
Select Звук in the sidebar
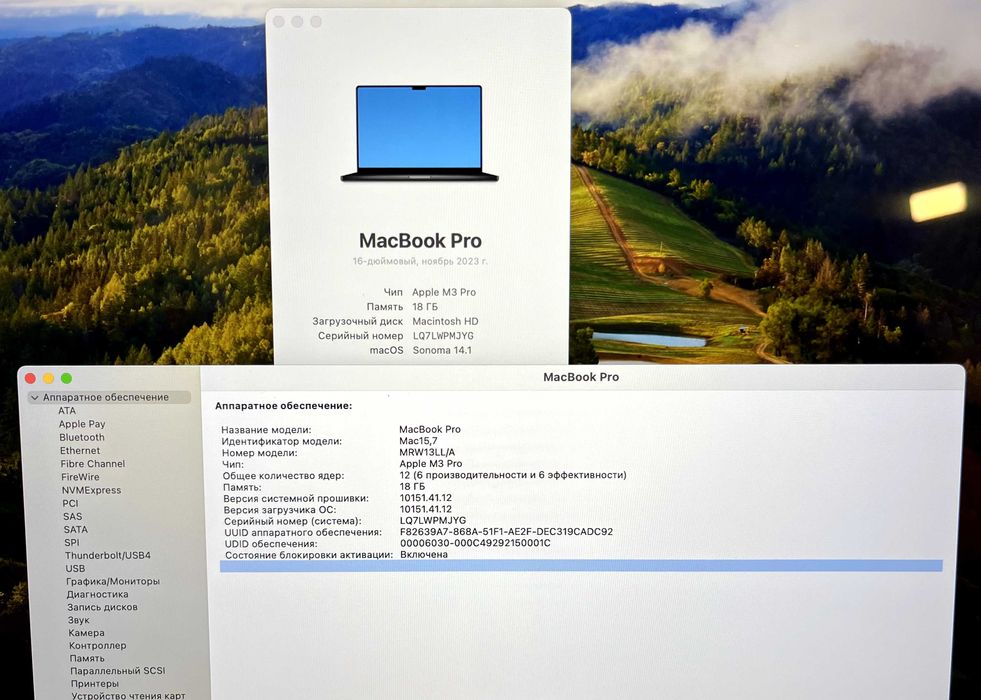pyautogui.click(x=79, y=620)
